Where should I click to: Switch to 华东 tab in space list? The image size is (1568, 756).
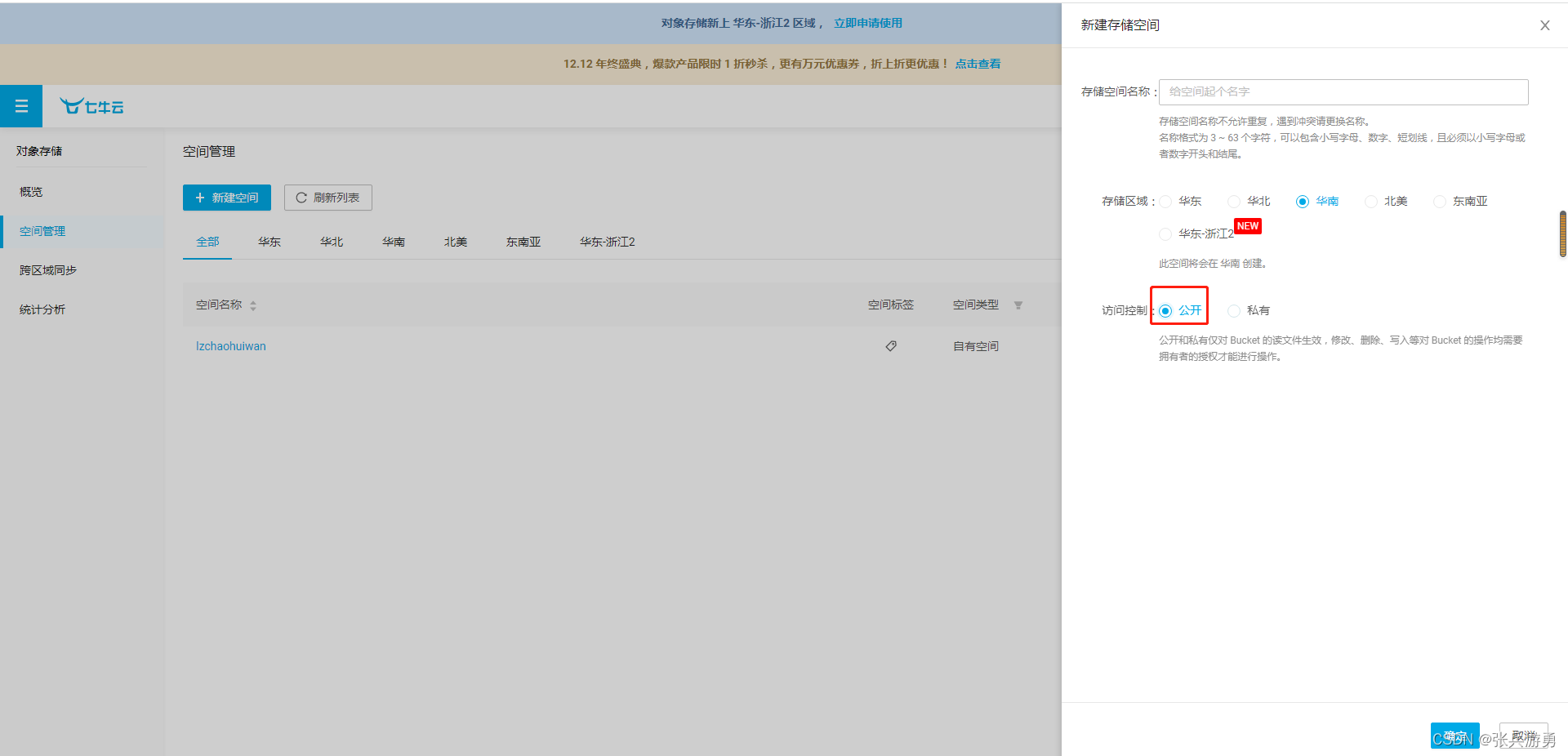coord(269,242)
